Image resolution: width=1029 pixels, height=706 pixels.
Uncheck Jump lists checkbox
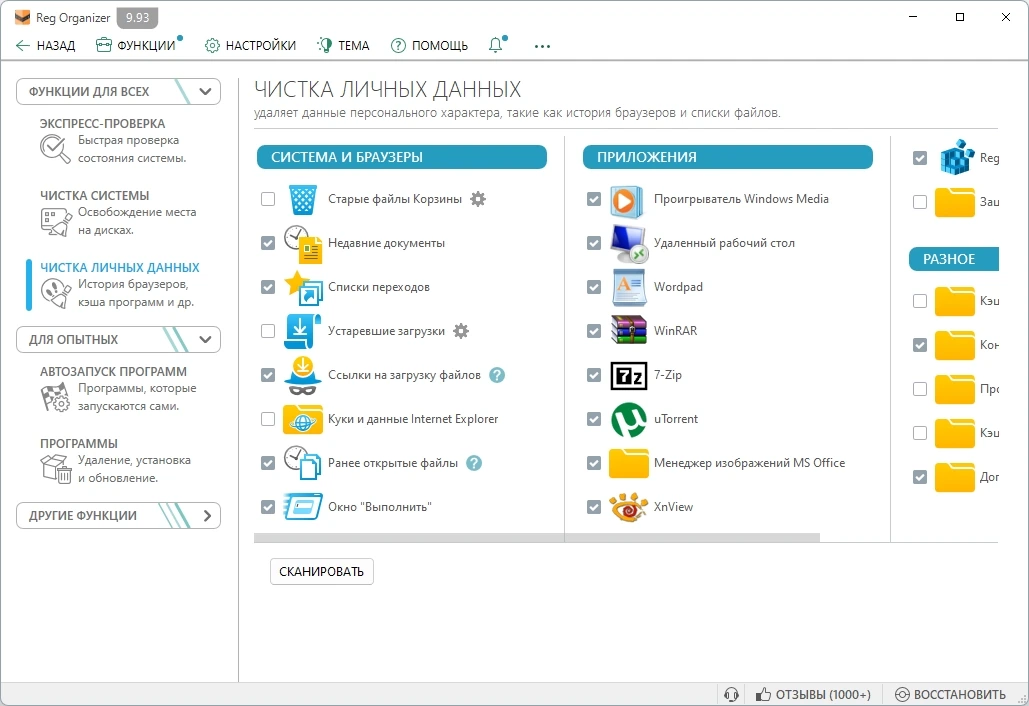coord(268,287)
